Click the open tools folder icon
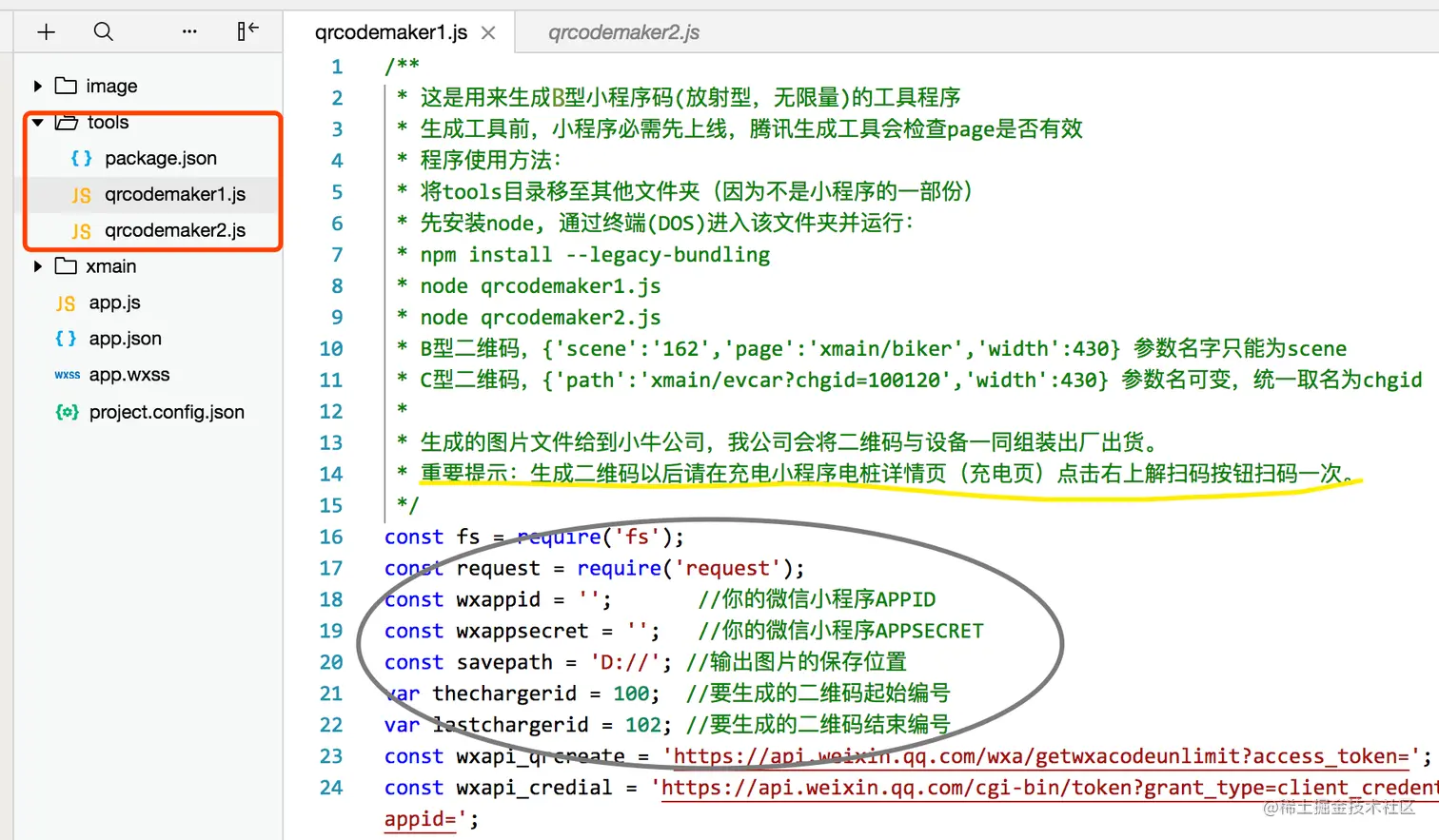This screenshot has height=840, width=1439. click(x=66, y=122)
